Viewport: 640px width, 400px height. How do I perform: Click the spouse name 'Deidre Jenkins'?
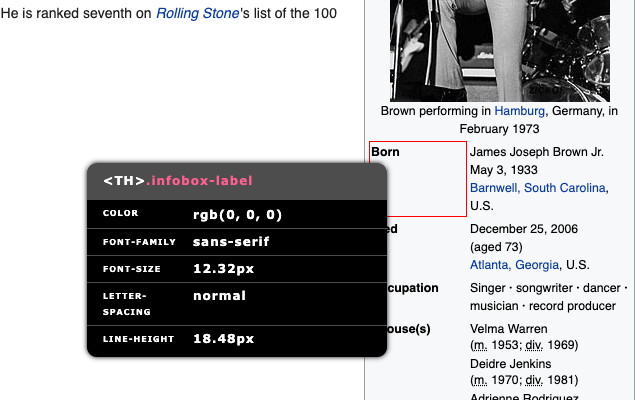(x=510, y=364)
